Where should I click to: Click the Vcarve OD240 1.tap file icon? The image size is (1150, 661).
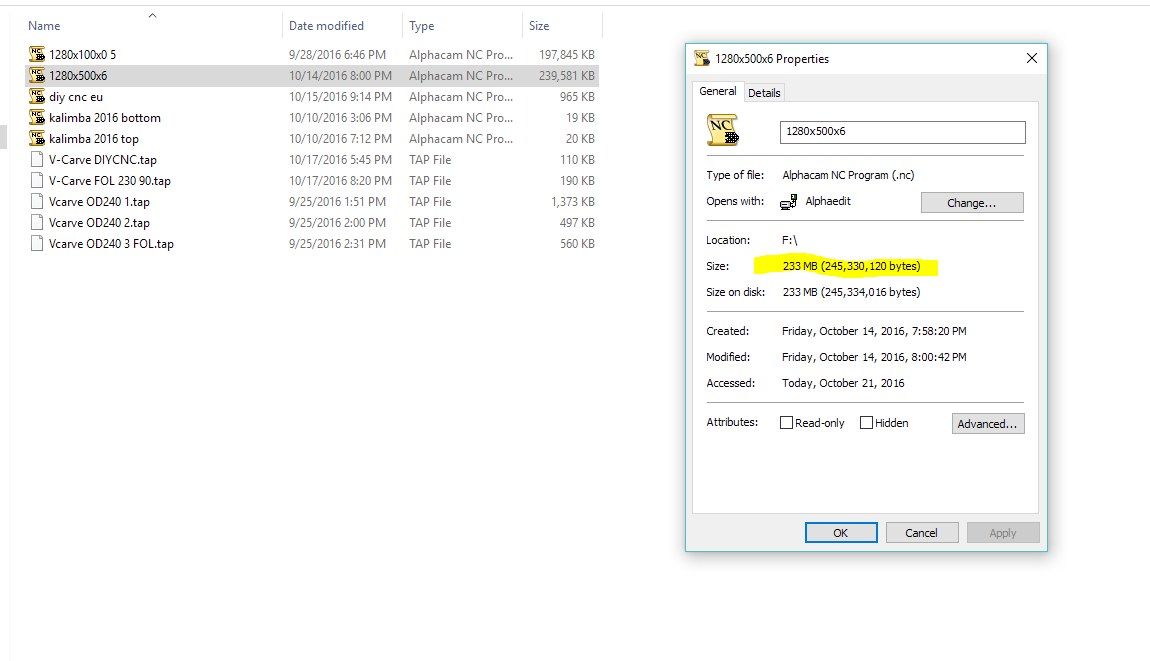[x=38, y=202]
